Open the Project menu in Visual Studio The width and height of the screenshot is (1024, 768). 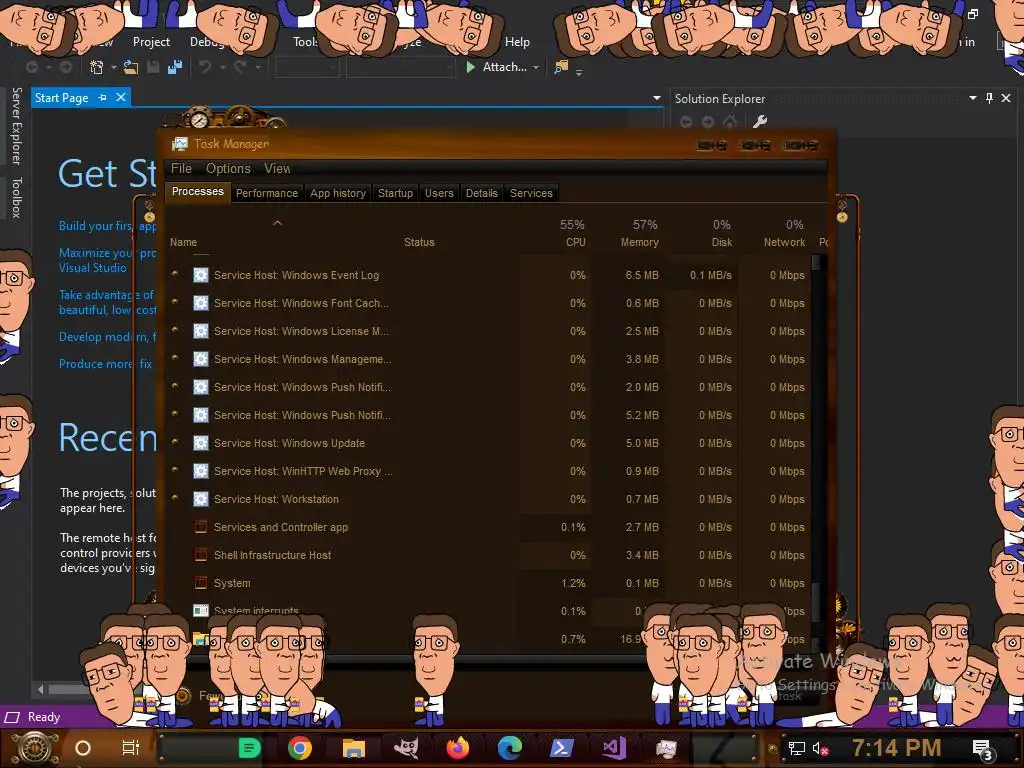click(x=151, y=42)
